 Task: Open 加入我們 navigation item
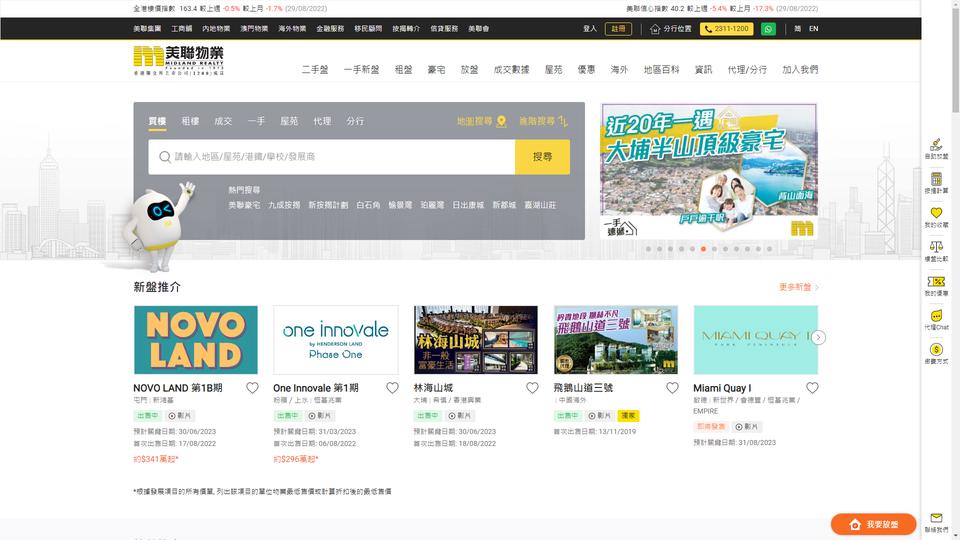coord(800,70)
